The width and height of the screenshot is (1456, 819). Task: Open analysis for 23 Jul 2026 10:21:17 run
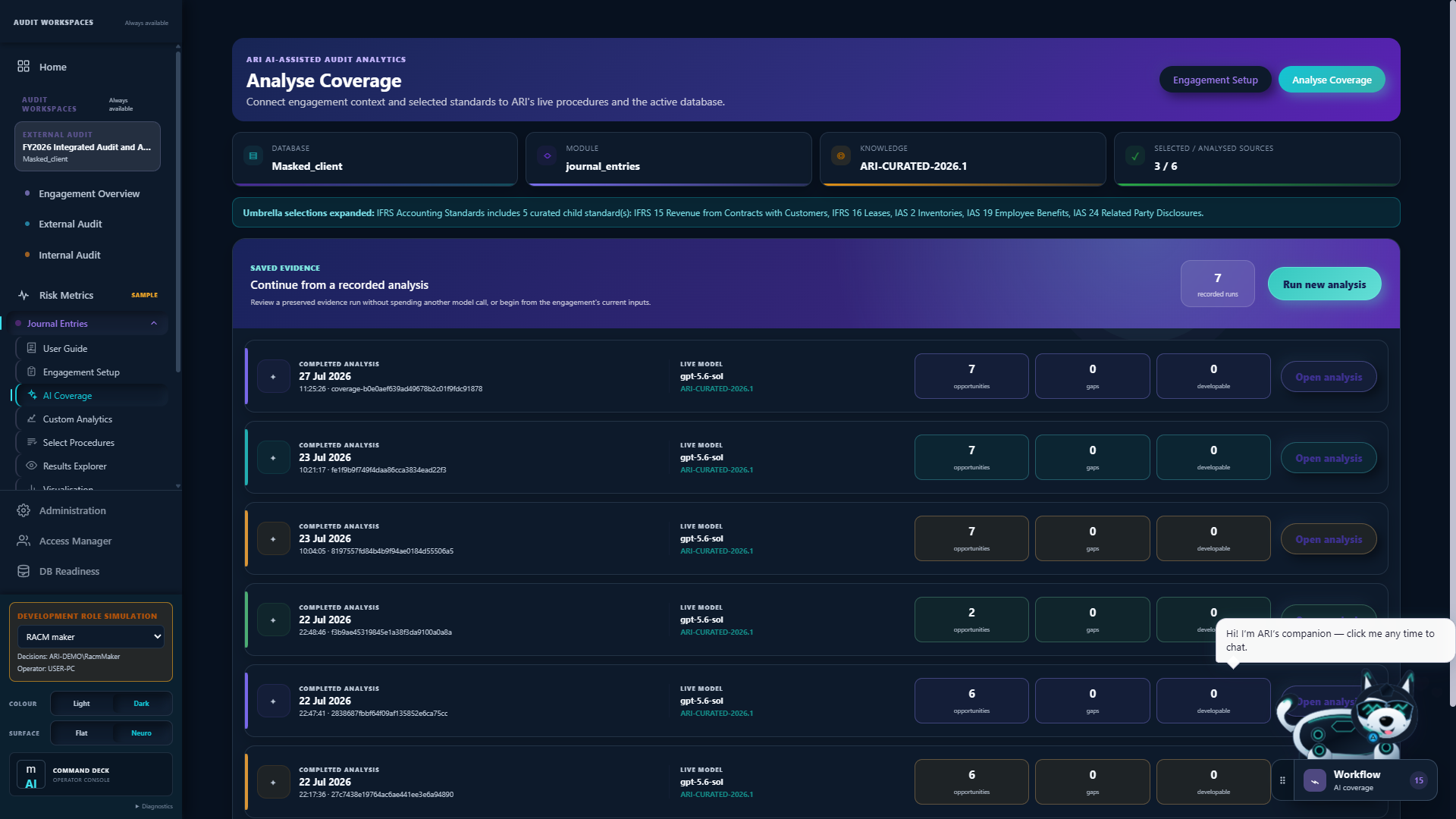tap(1328, 458)
